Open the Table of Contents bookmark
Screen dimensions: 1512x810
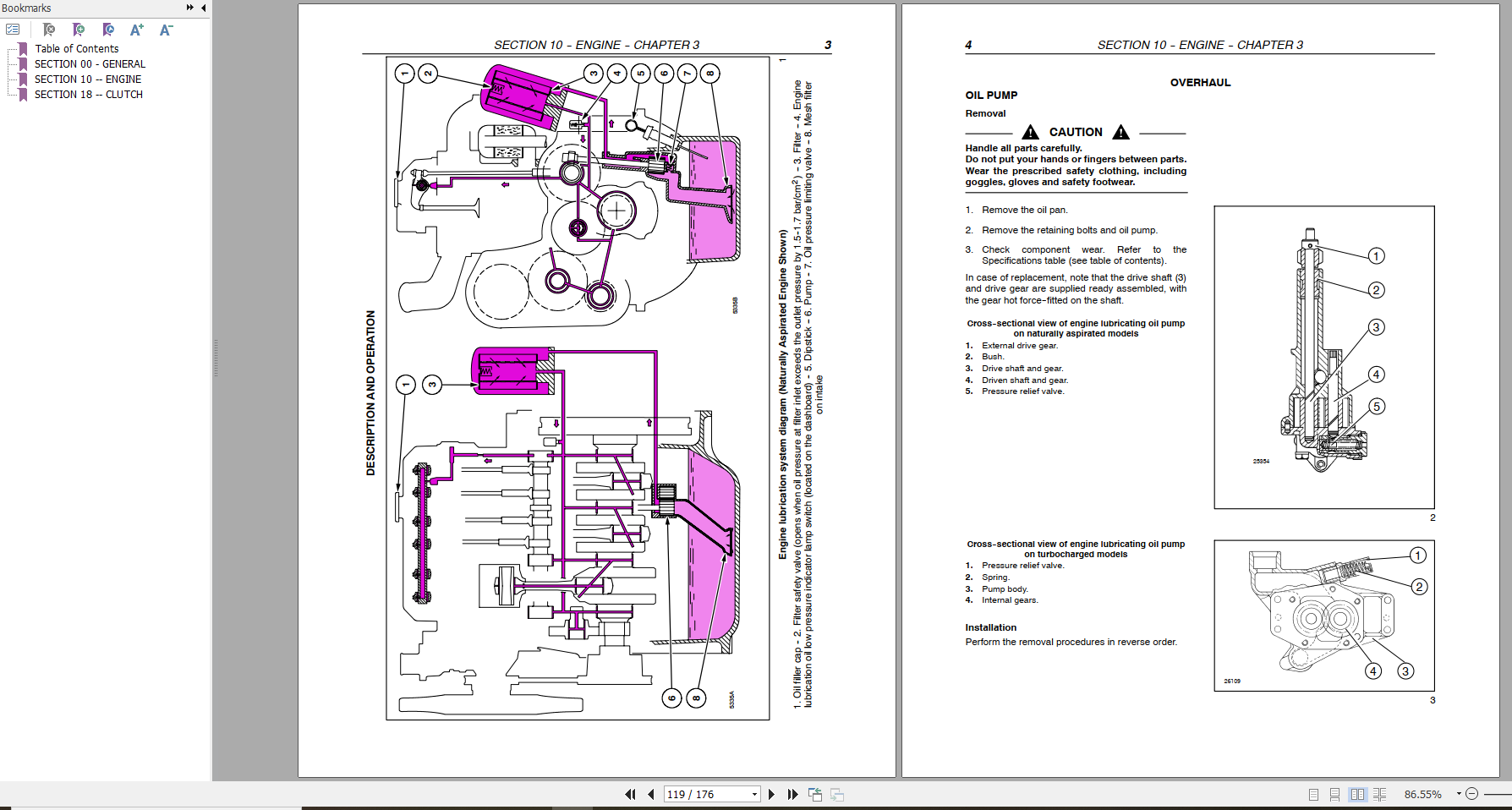pyautogui.click(x=76, y=48)
